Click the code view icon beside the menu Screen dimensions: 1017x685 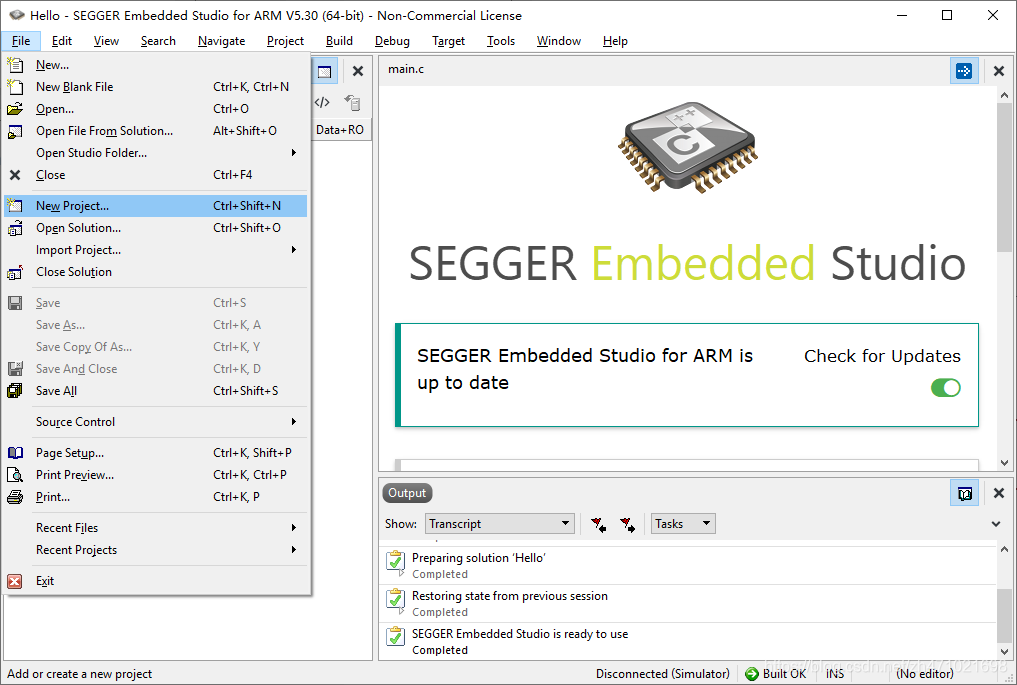tap(322, 102)
